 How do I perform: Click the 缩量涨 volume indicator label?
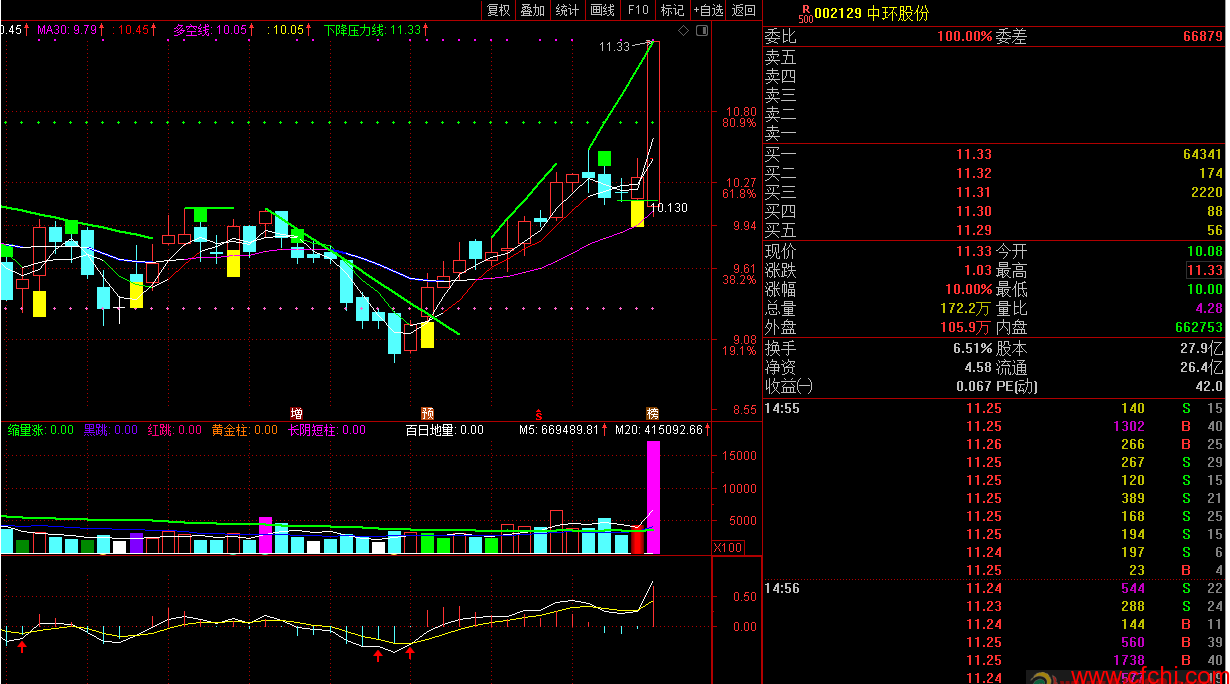click(40, 430)
